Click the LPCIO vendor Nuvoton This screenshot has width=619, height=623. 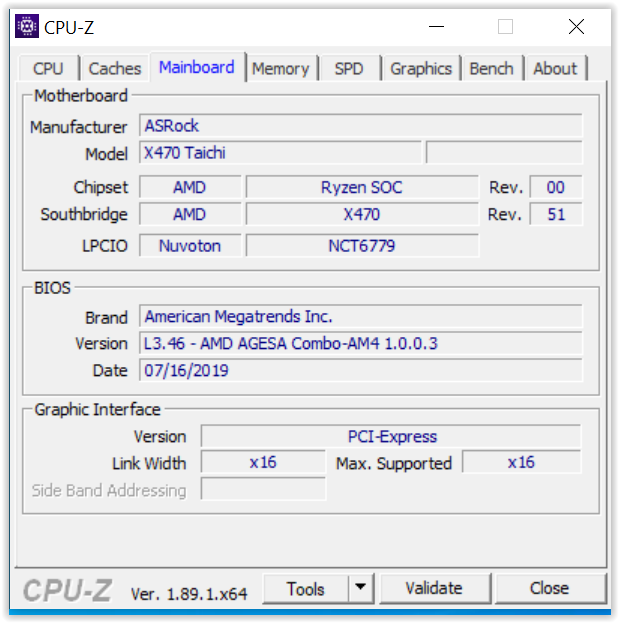[190, 246]
